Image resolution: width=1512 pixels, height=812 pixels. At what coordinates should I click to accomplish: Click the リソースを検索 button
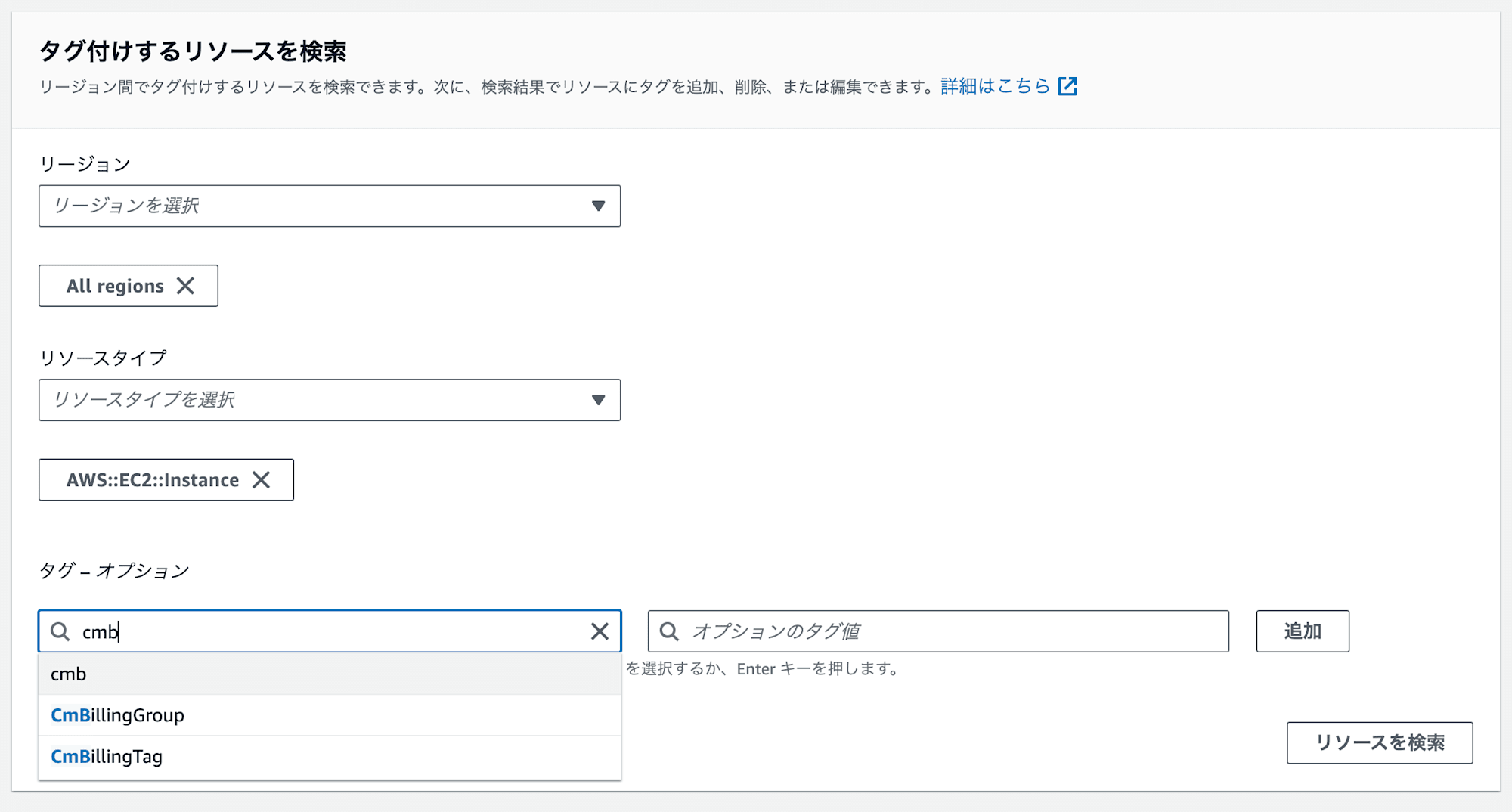click(x=1380, y=742)
